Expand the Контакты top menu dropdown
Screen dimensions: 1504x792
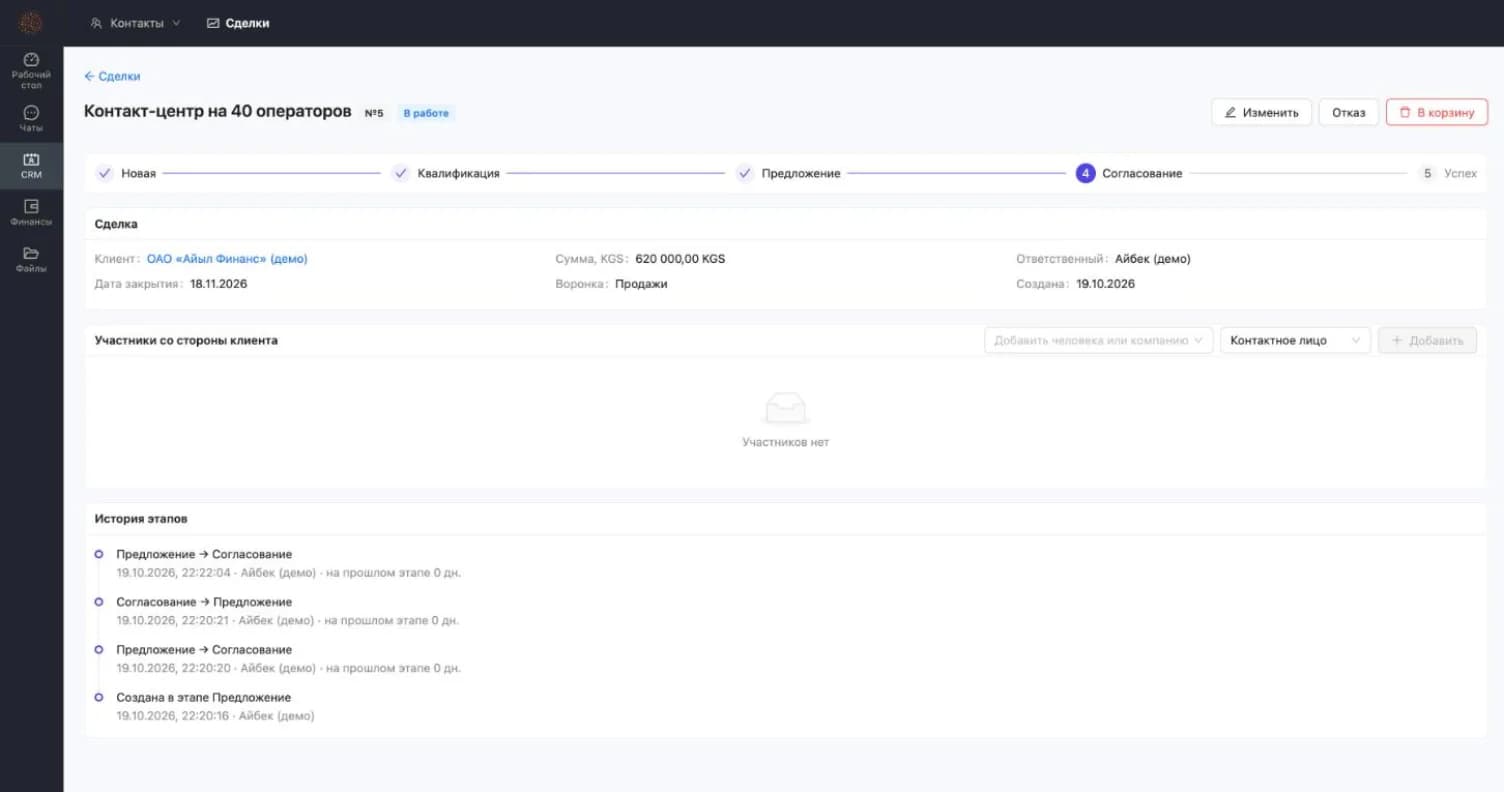pyautogui.click(x=135, y=23)
